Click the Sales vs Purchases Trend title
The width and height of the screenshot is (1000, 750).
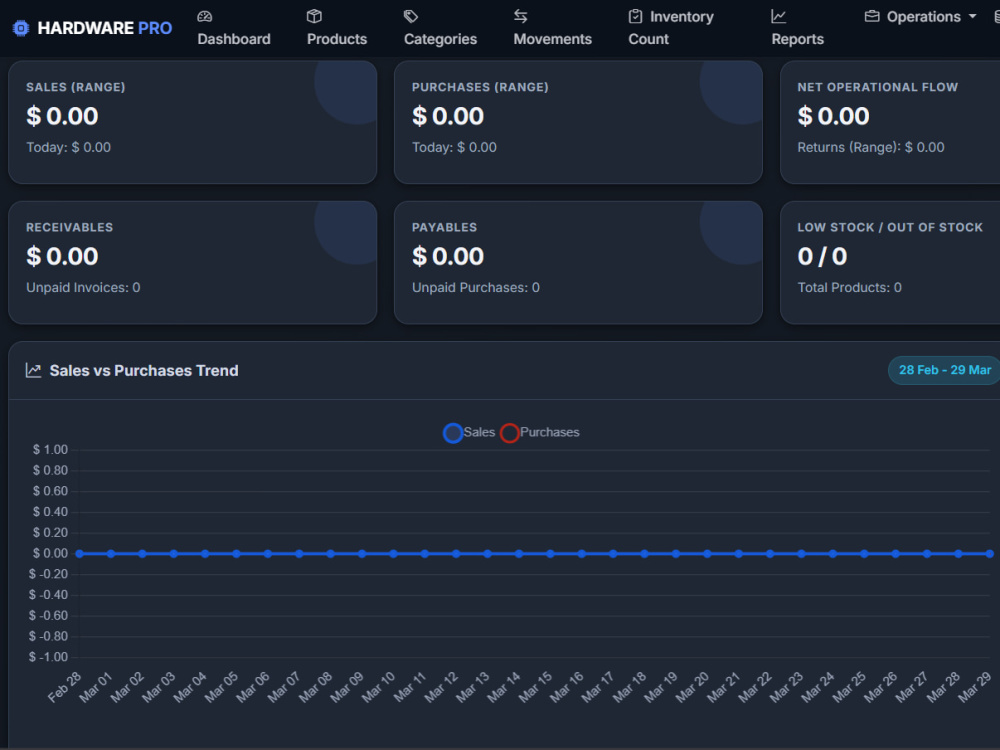click(144, 371)
